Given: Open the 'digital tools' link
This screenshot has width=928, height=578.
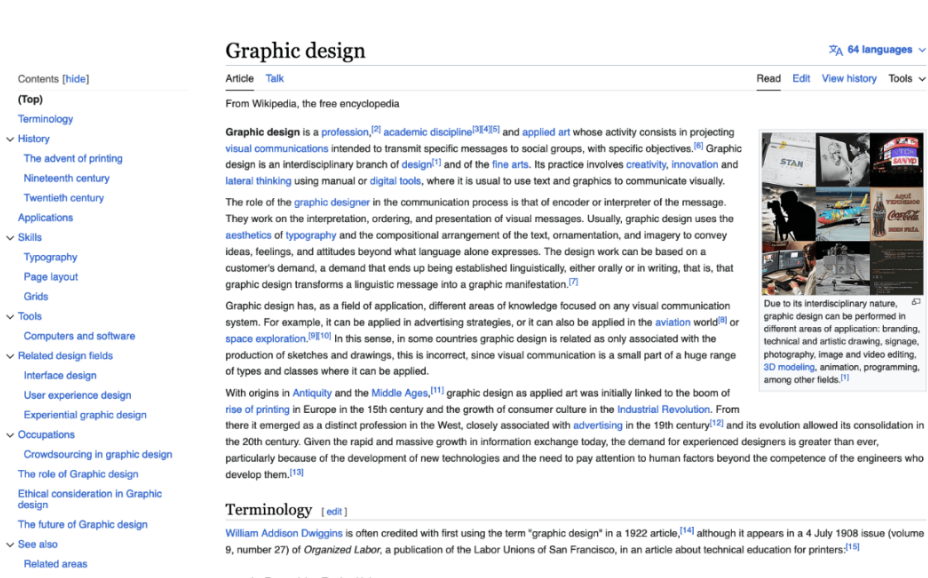Looking at the screenshot, I should pyautogui.click(x=395, y=181).
